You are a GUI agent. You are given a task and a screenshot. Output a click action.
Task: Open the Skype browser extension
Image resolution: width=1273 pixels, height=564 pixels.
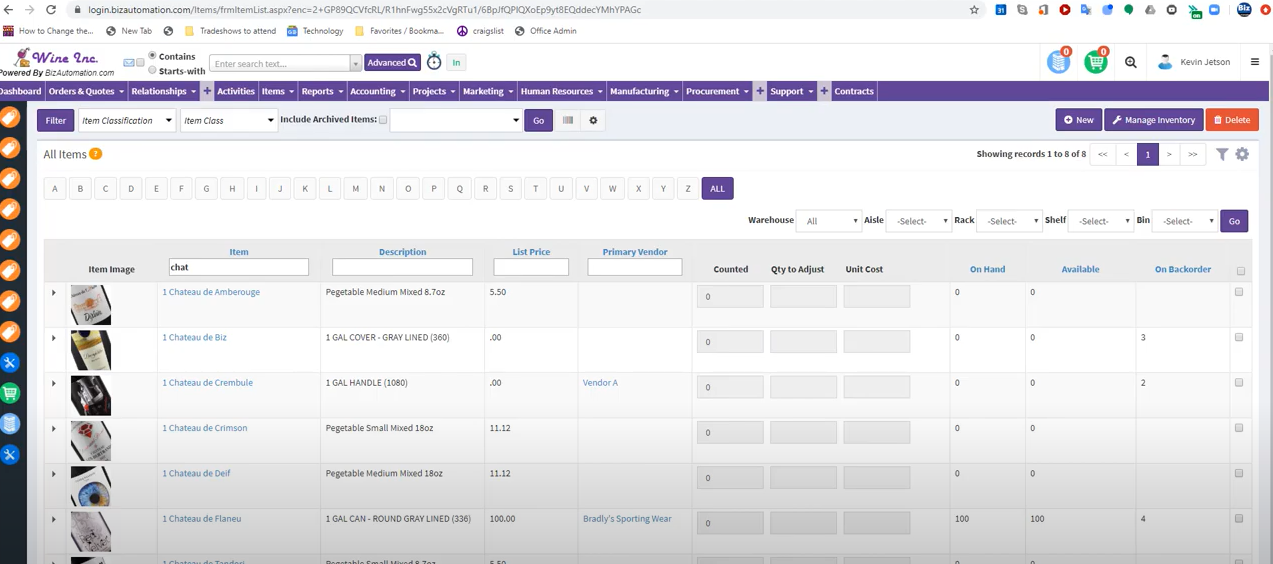click(1022, 10)
